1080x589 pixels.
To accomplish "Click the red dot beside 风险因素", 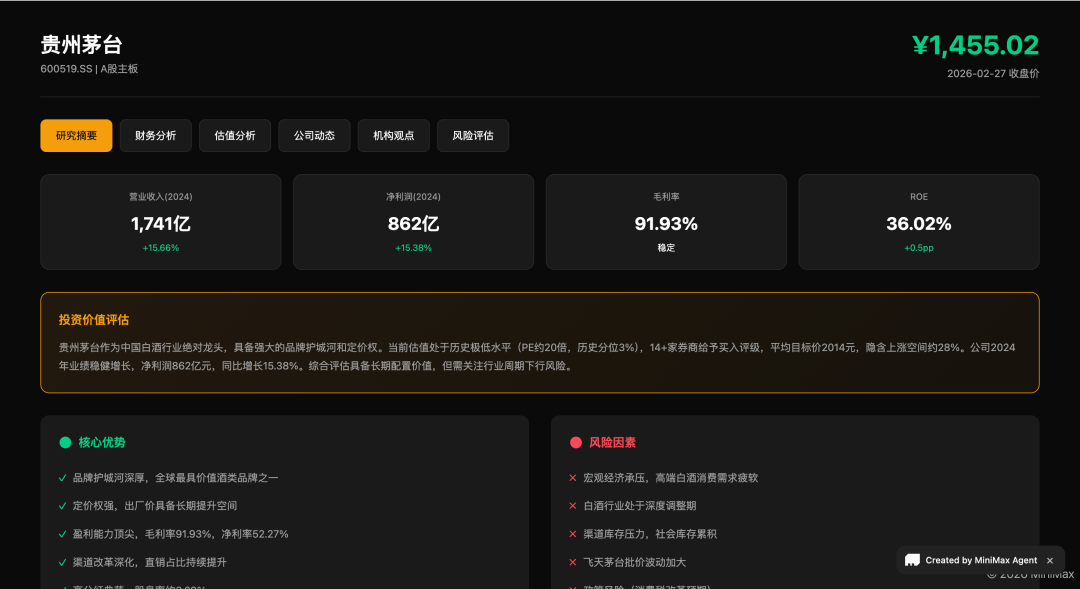I will coord(576,442).
